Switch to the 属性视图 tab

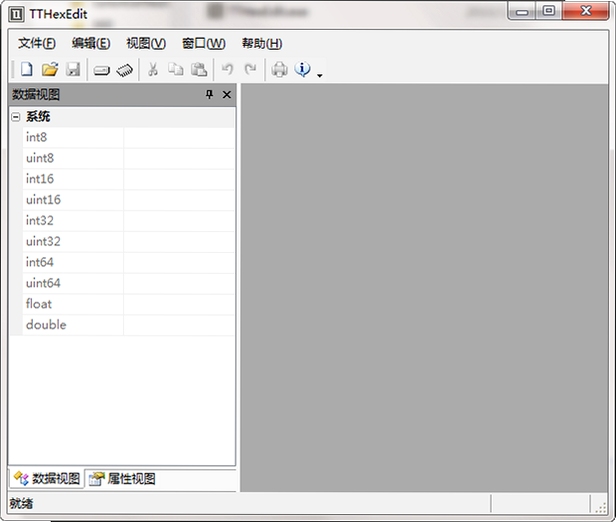click(x=122, y=478)
